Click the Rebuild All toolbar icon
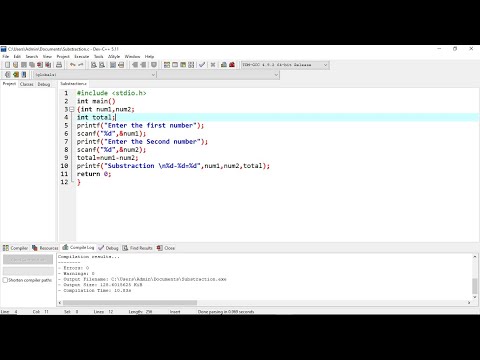 (x=191, y=65)
